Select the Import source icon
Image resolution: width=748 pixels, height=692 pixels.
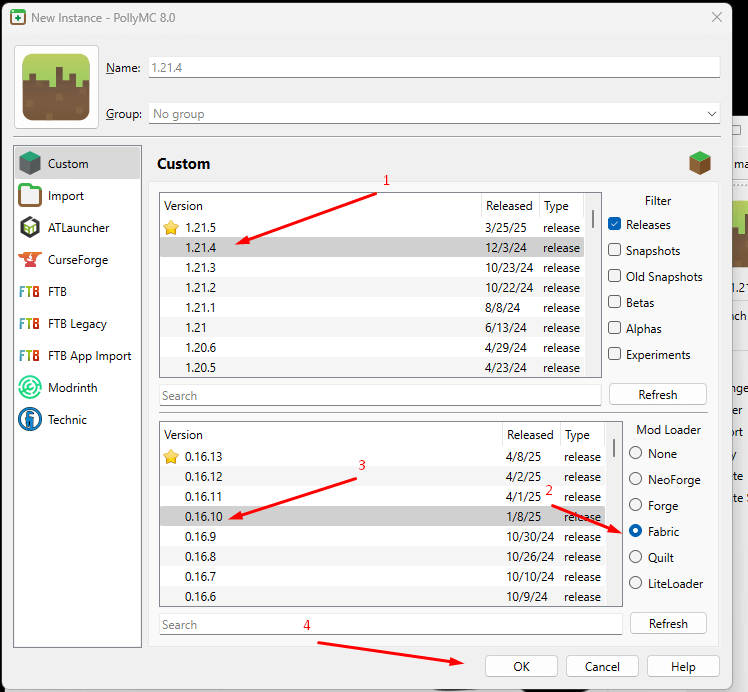(x=30, y=196)
